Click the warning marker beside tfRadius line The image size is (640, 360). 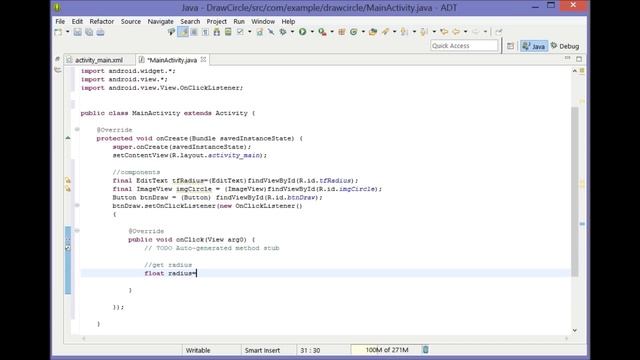point(68,180)
